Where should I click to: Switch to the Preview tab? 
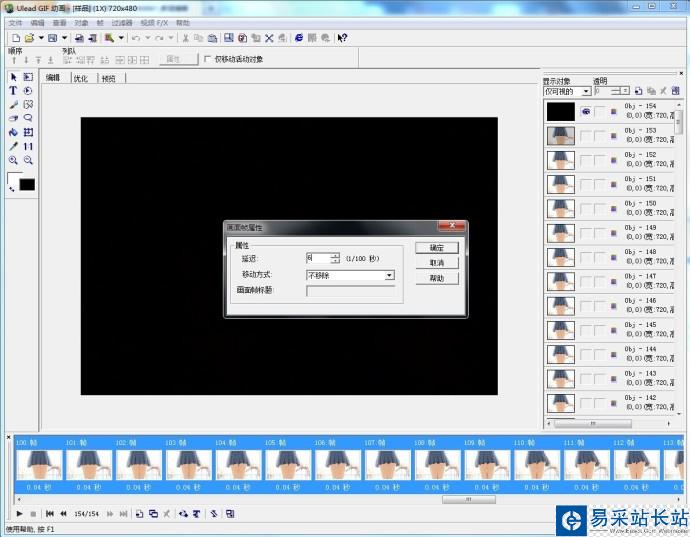click(108, 78)
